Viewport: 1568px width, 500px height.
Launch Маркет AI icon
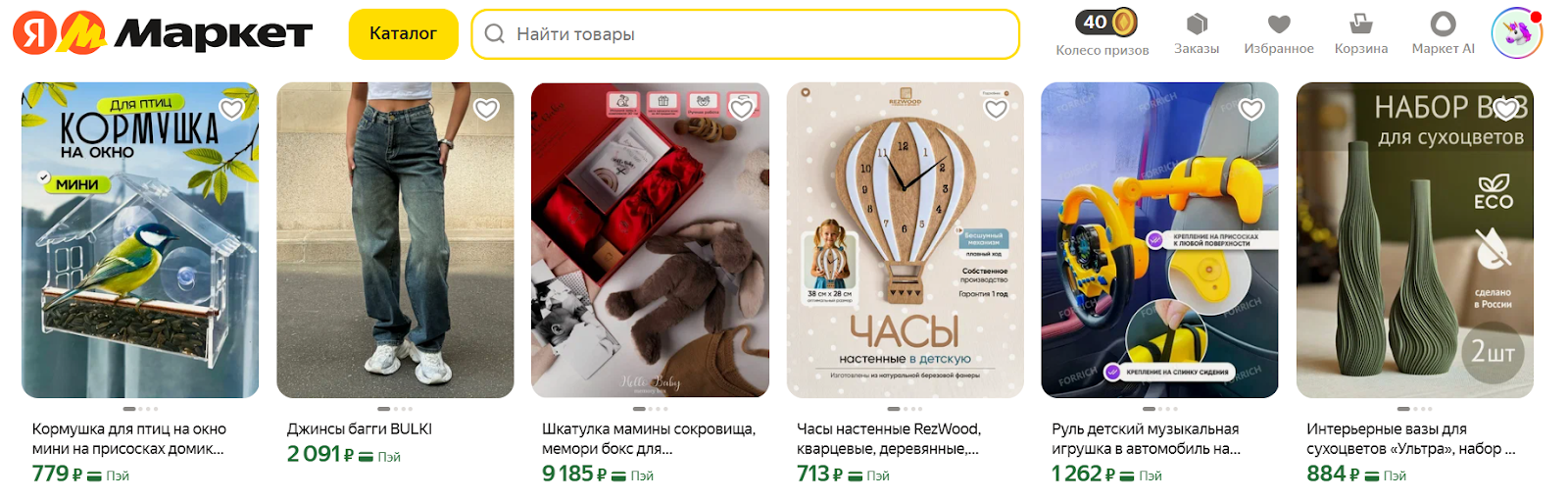tap(1443, 24)
